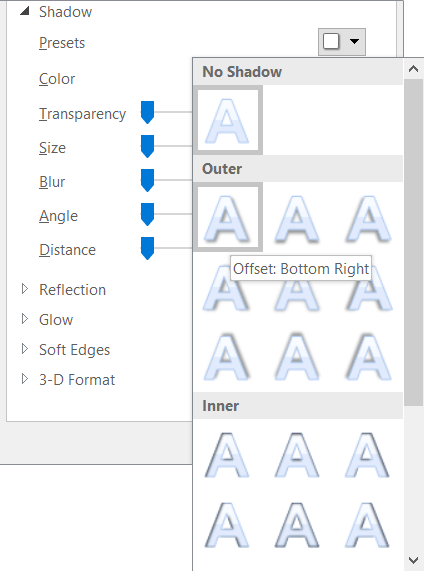Apply the first inner shadow preset
Screen dimensions: 424x571
pos(228,454)
